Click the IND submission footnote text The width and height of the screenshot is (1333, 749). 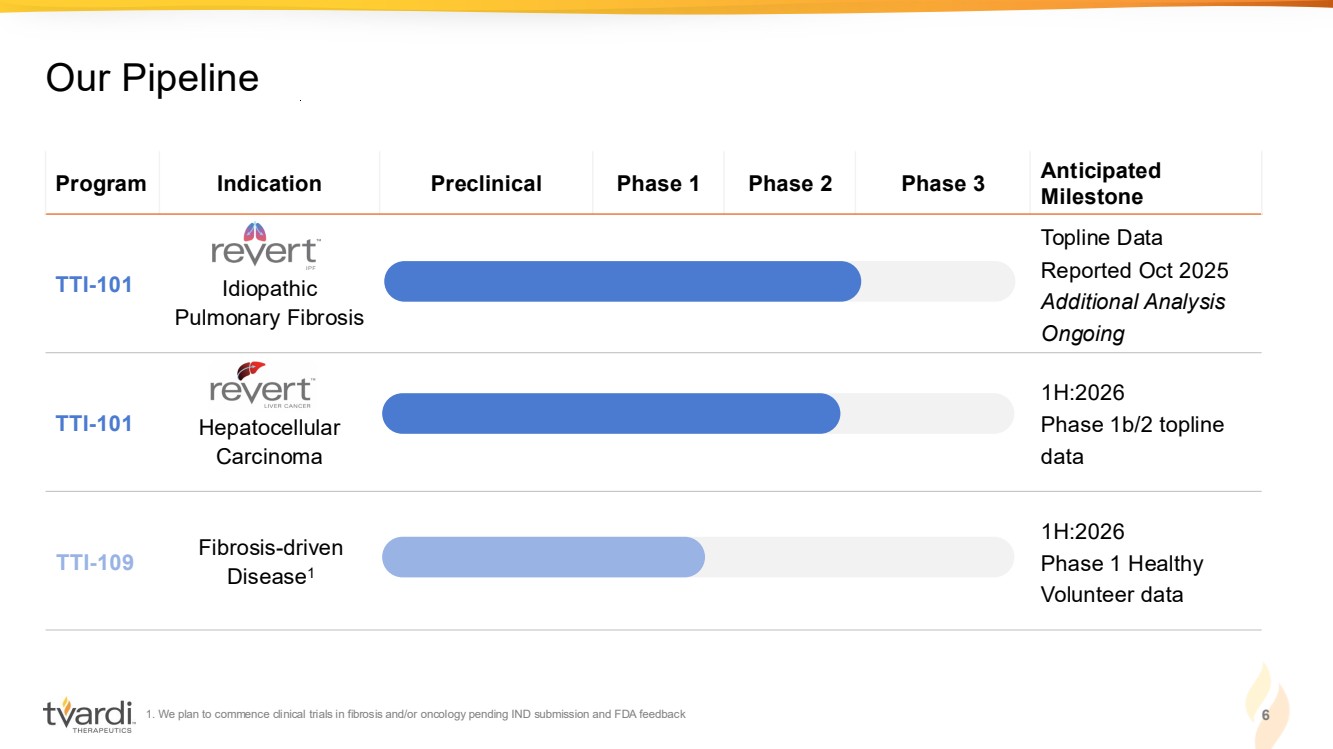(x=416, y=714)
